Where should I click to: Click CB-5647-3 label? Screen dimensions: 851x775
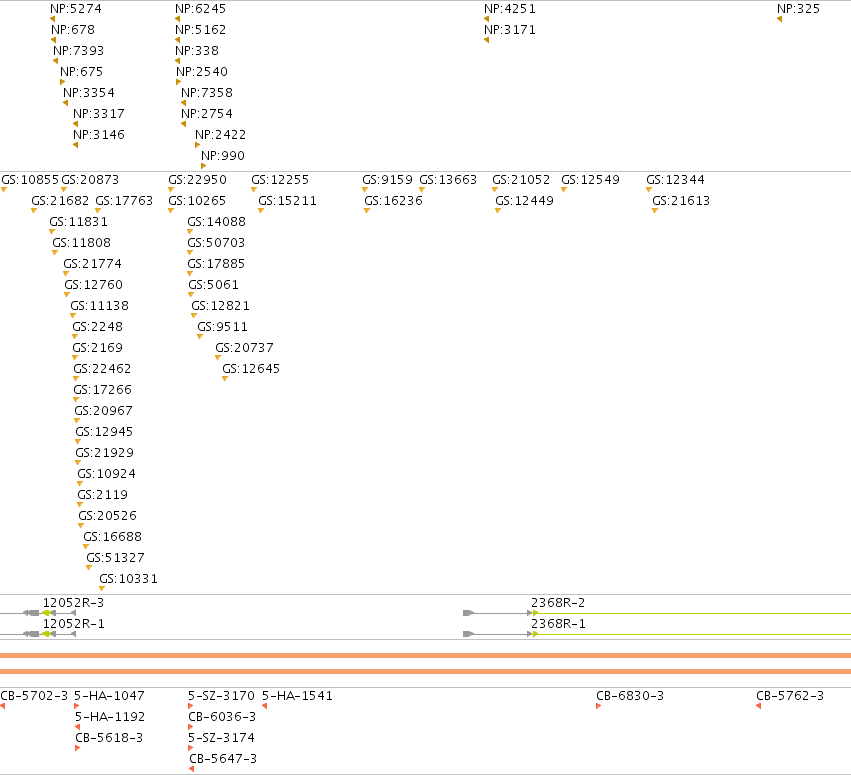(223, 759)
